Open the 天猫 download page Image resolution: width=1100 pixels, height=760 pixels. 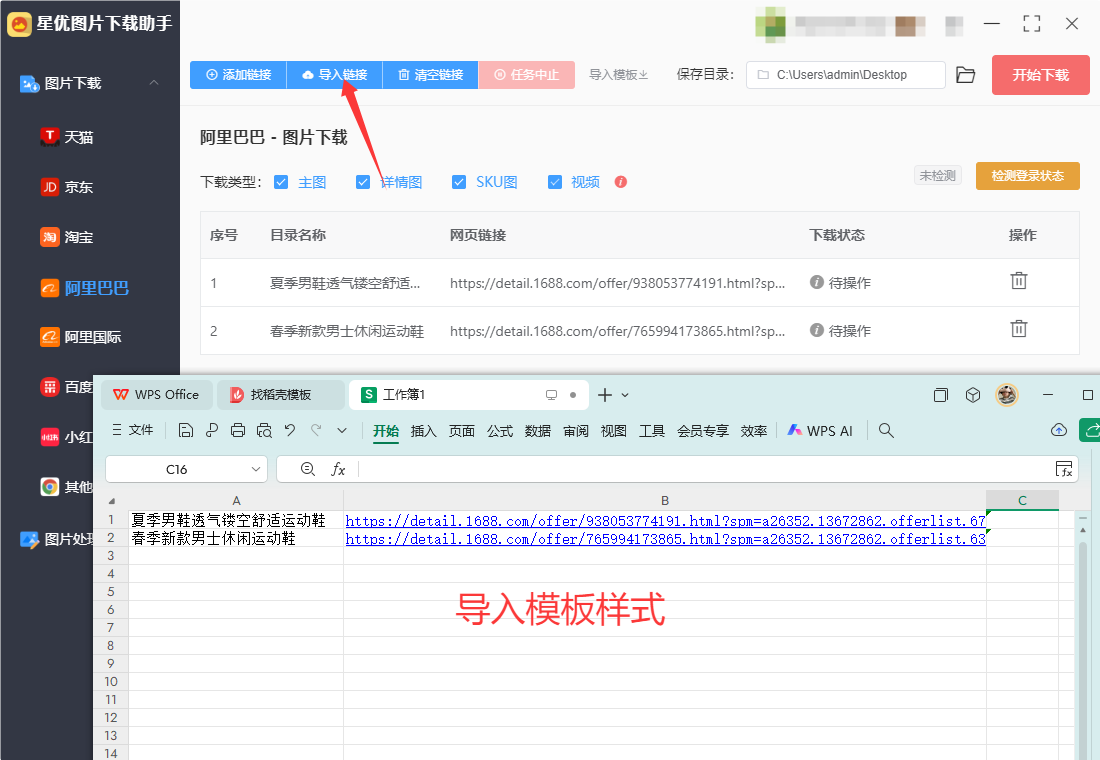pyautogui.click(x=67, y=137)
